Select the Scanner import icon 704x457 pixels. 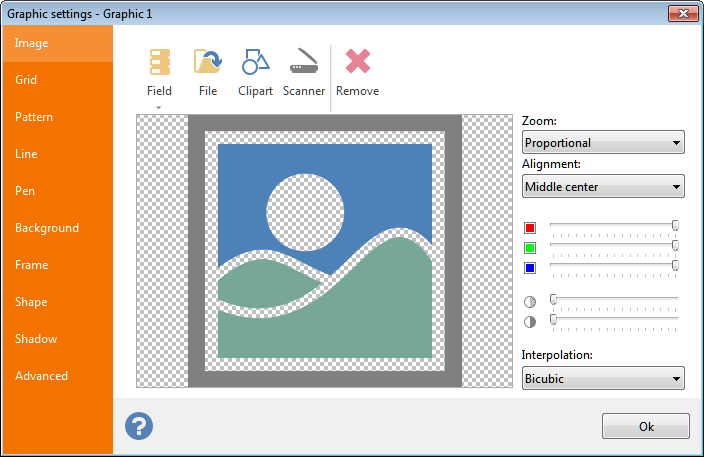[x=304, y=64]
